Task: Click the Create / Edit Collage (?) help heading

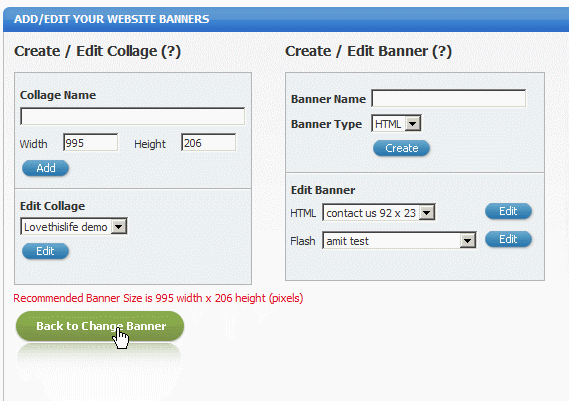Action: click(x=98, y=51)
